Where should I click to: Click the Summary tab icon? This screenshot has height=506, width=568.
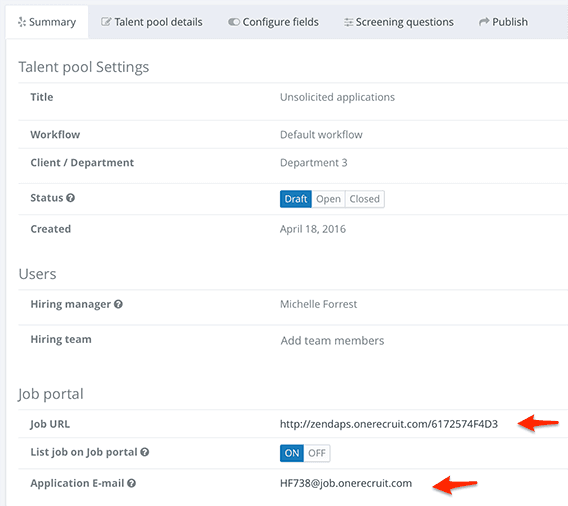(x=22, y=22)
